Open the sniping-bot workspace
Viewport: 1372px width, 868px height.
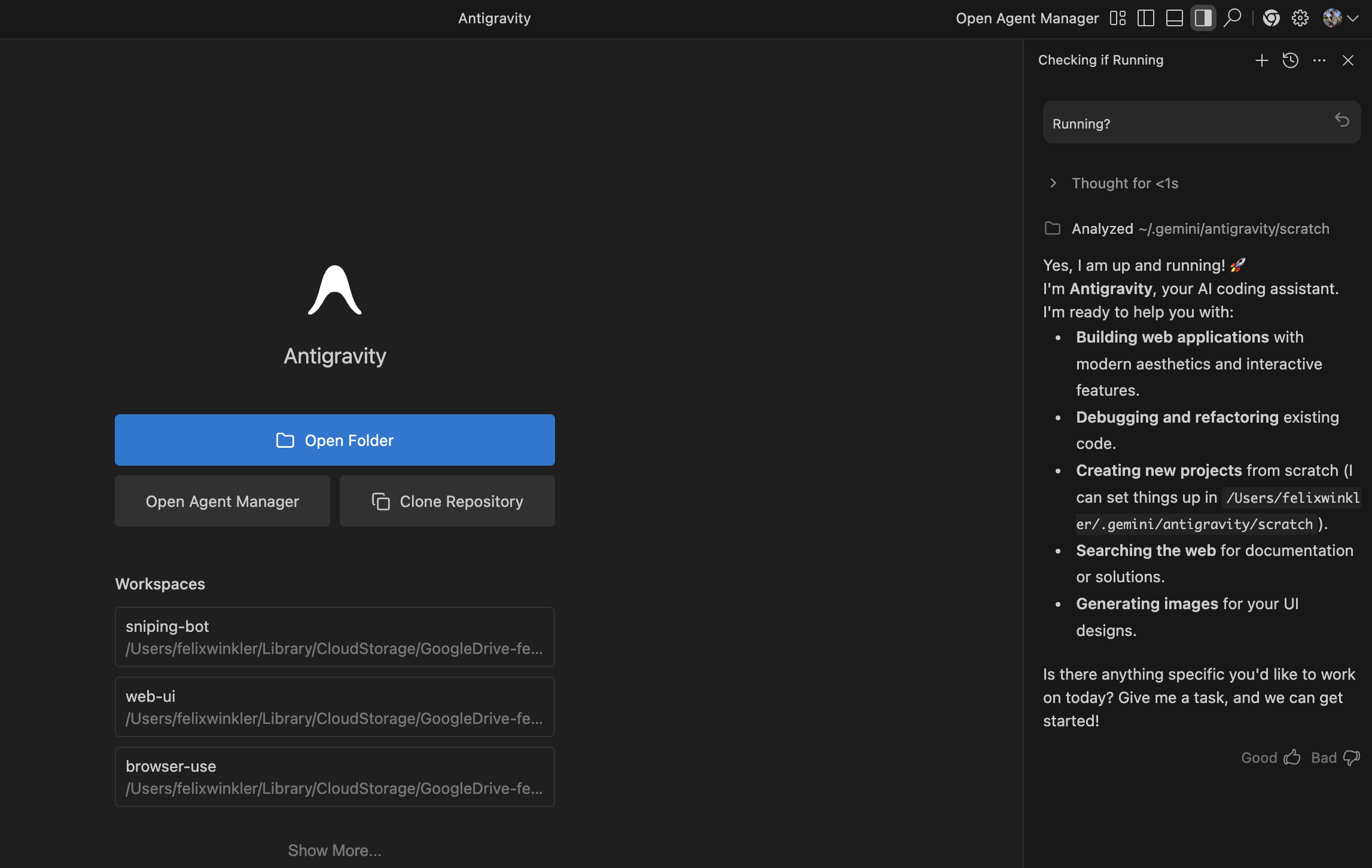click(334, 637)
